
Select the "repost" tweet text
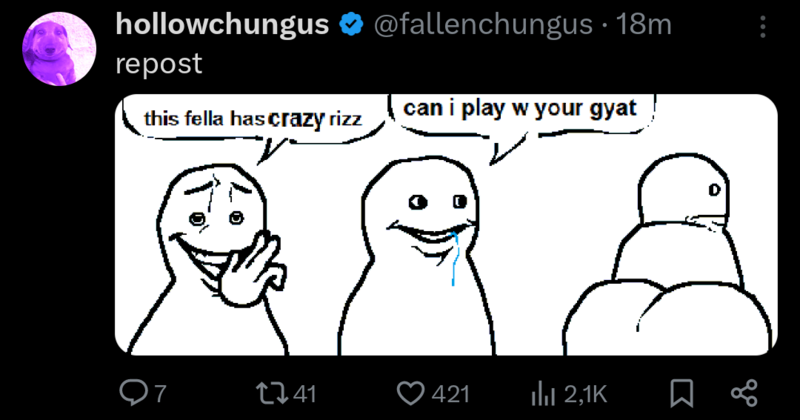click(x=159, y=64)
